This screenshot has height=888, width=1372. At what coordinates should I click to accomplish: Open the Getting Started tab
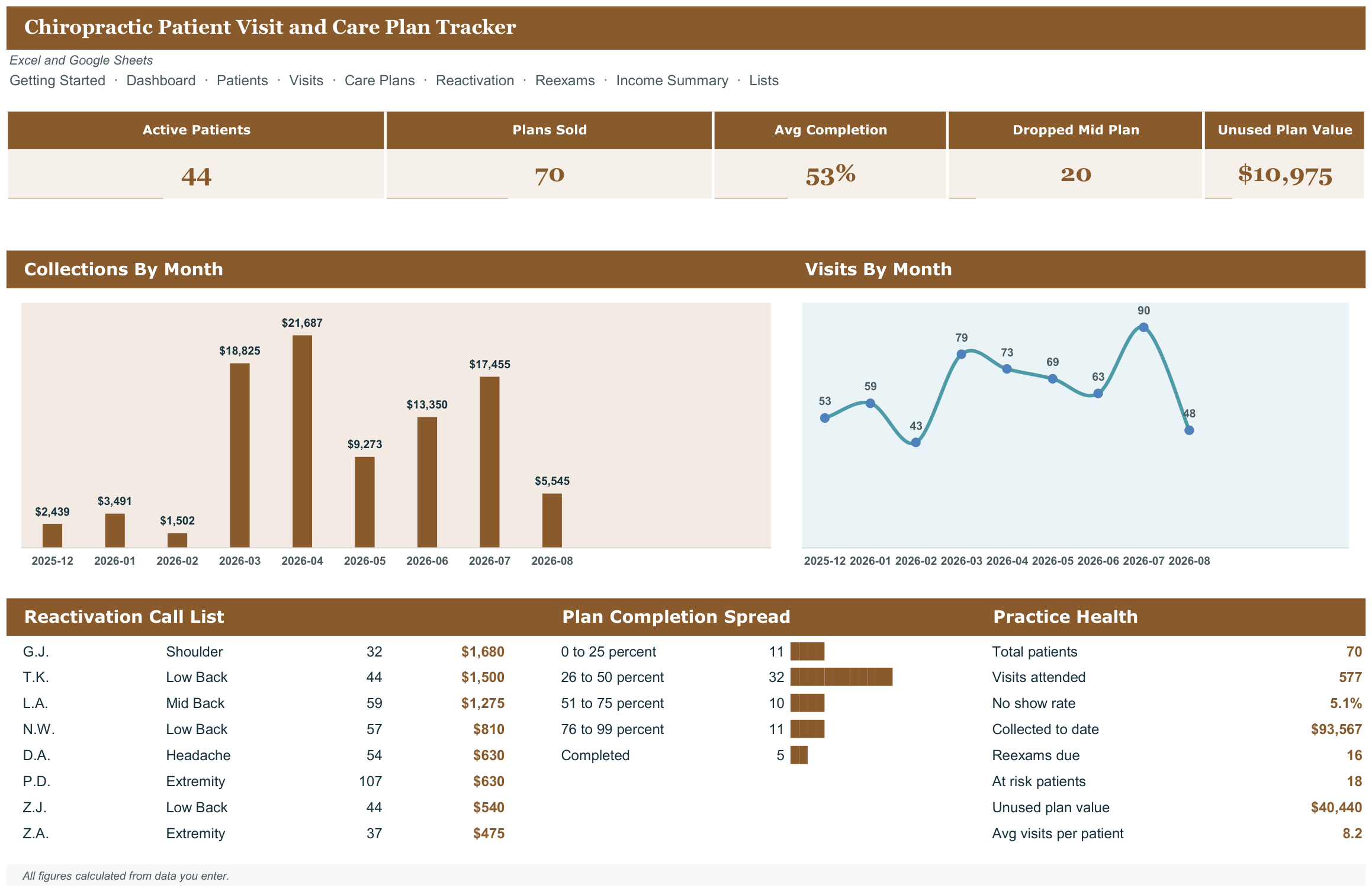tap(57, 81)
